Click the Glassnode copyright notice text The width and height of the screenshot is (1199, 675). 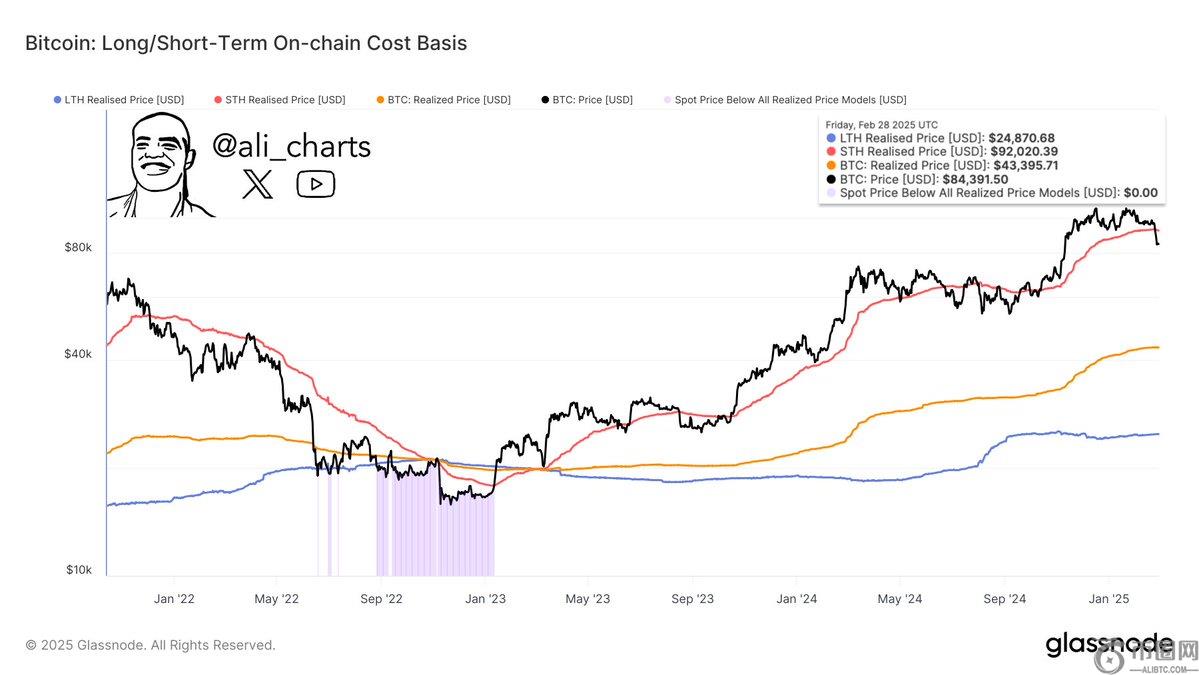click(x=150, y=645)
